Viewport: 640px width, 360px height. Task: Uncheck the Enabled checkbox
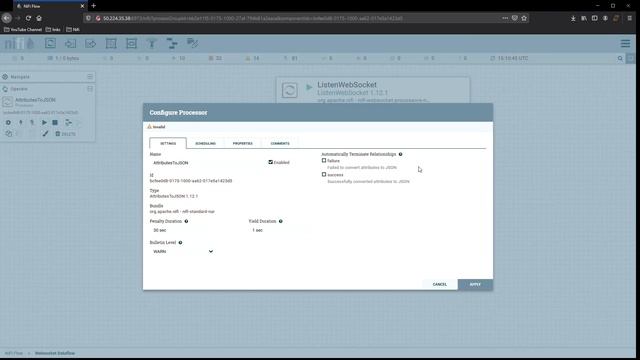click(x=270, y=162)
